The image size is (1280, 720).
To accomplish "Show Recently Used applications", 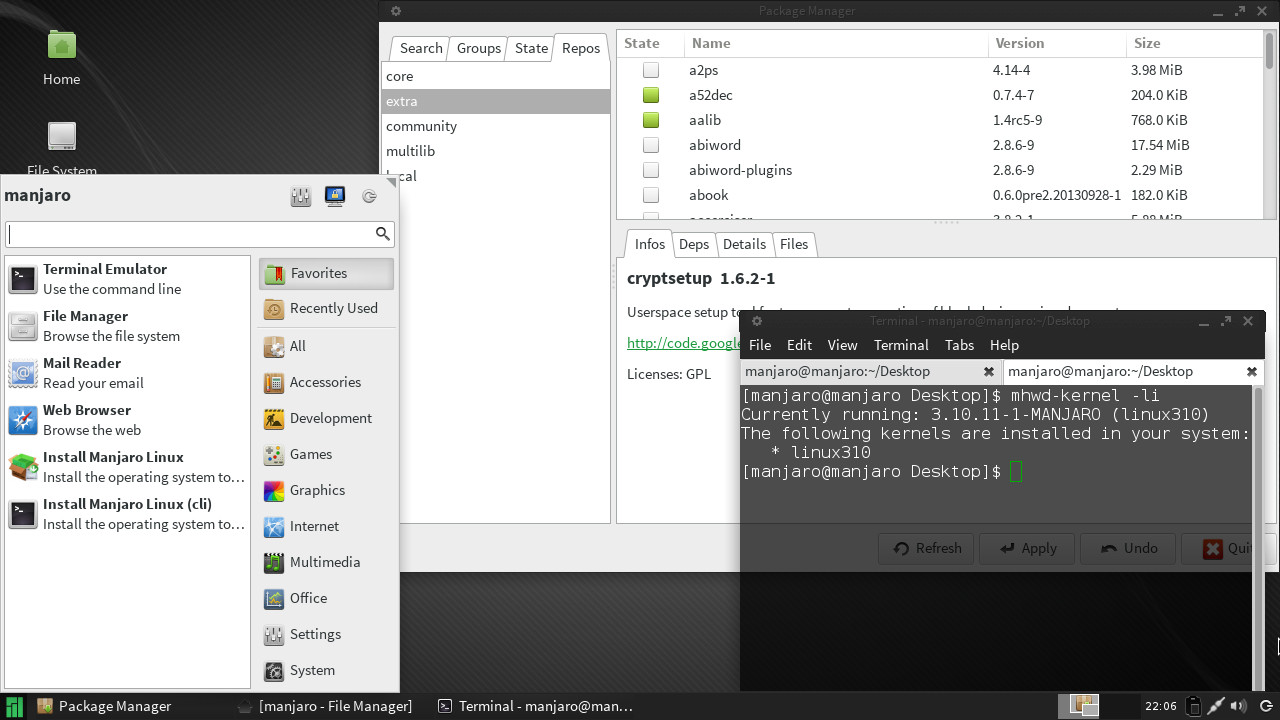I will coord(326,308).
